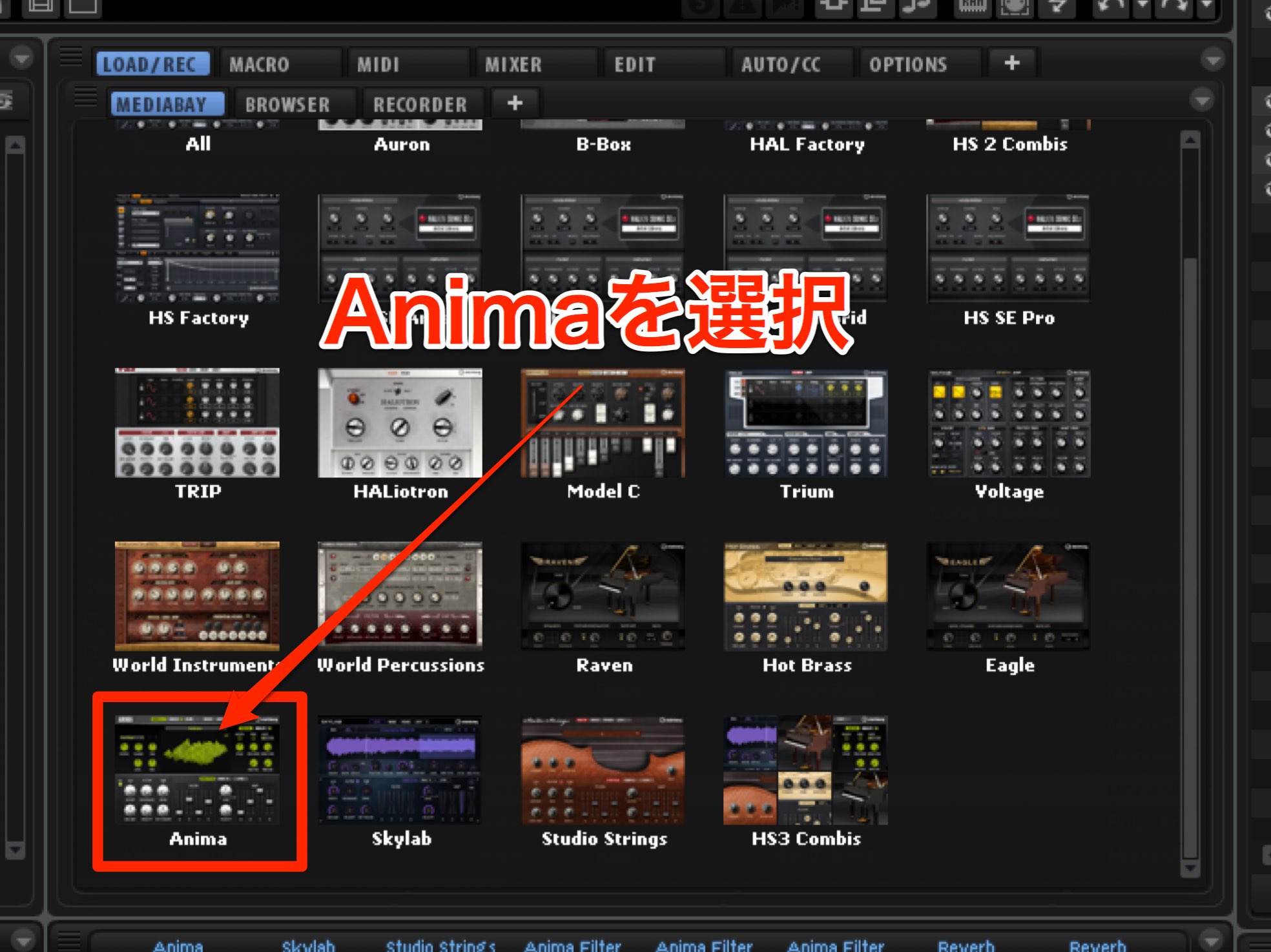Select the Voltage synth icon

pos(1008,422)
